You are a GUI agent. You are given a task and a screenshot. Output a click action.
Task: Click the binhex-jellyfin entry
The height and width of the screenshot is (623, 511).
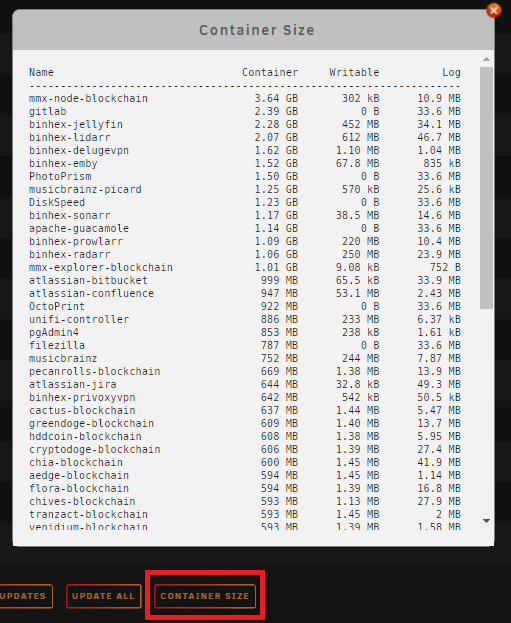[x=76, y=124]
